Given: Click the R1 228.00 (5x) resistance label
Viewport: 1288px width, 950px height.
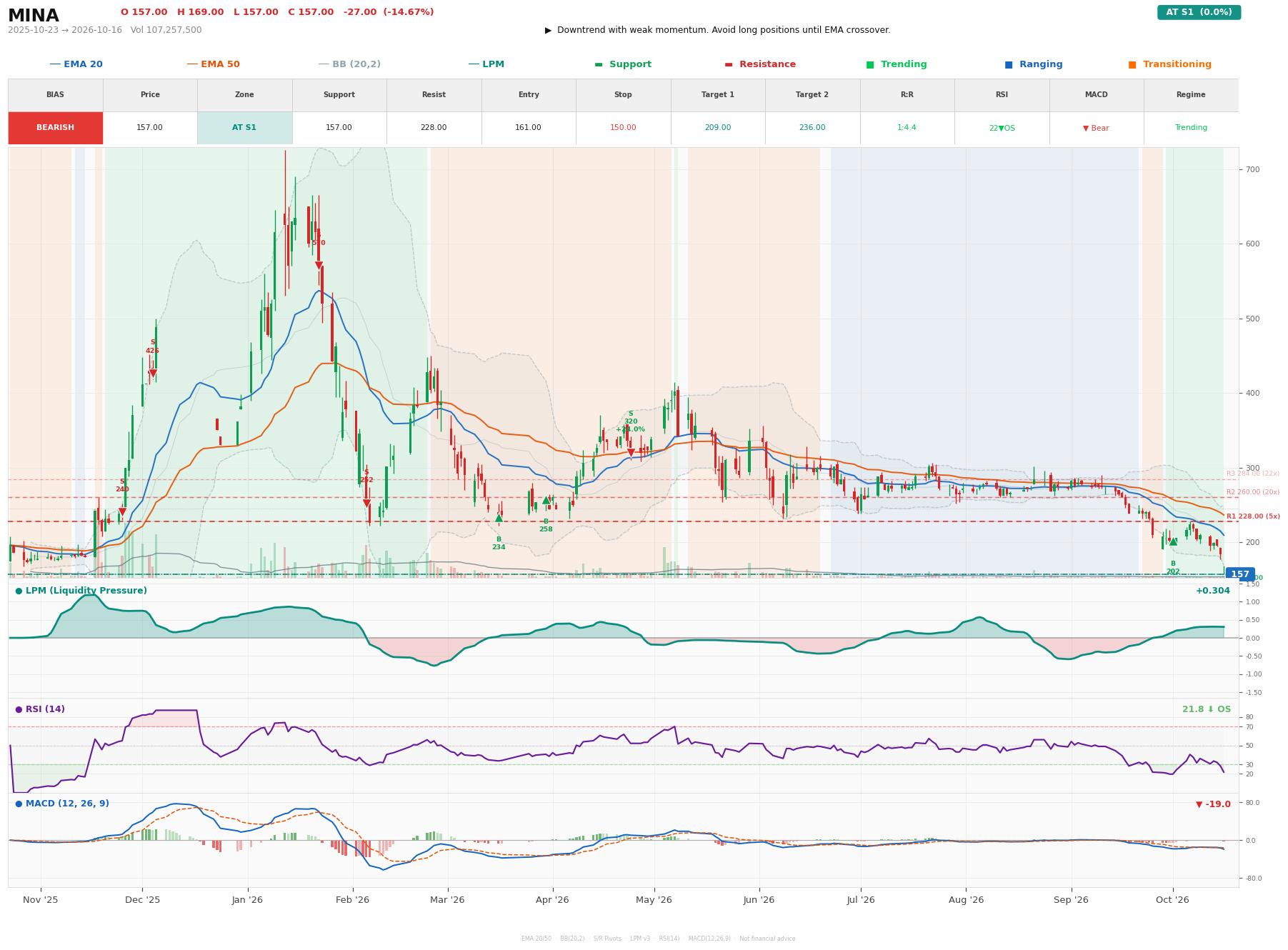Looking at the screenshot, I should tap(1253, 516).
